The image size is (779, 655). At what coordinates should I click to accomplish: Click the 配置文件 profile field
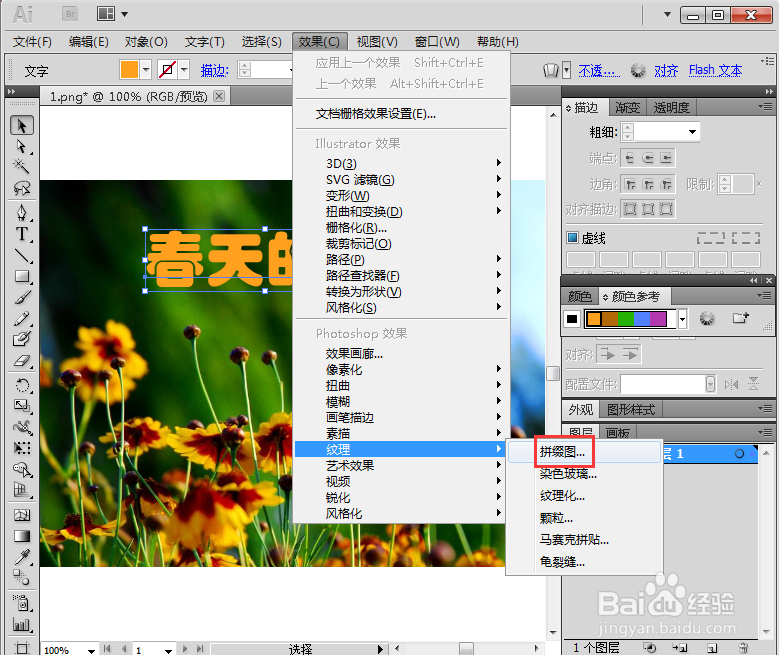click(663, 384)
